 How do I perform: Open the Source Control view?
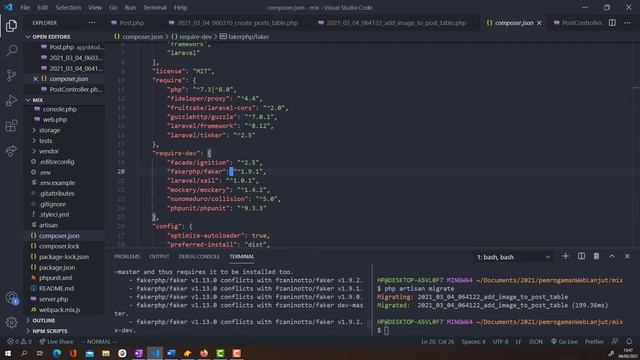[x=11, y=76]
